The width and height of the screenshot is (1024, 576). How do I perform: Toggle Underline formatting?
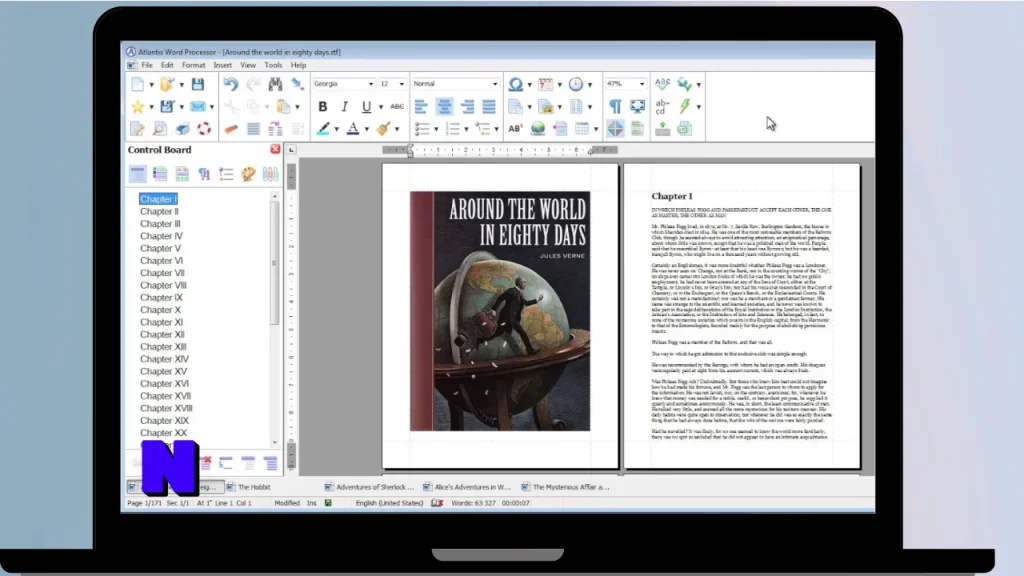pyautogui.click(x=367, y=106)
